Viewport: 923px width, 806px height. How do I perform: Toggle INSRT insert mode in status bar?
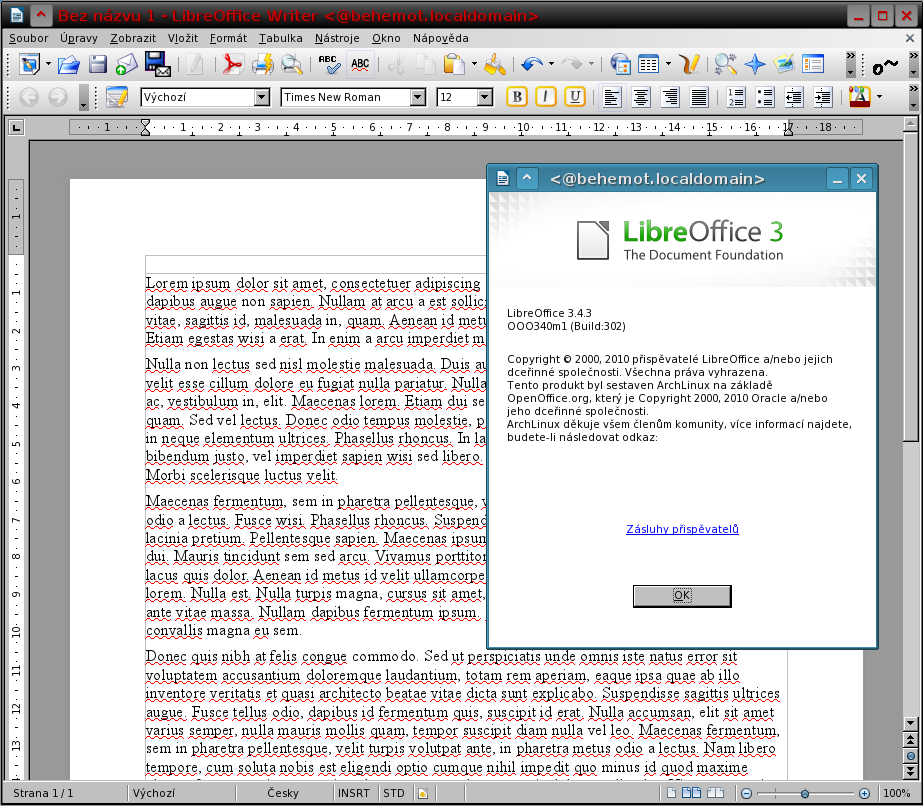coord(354,793)
